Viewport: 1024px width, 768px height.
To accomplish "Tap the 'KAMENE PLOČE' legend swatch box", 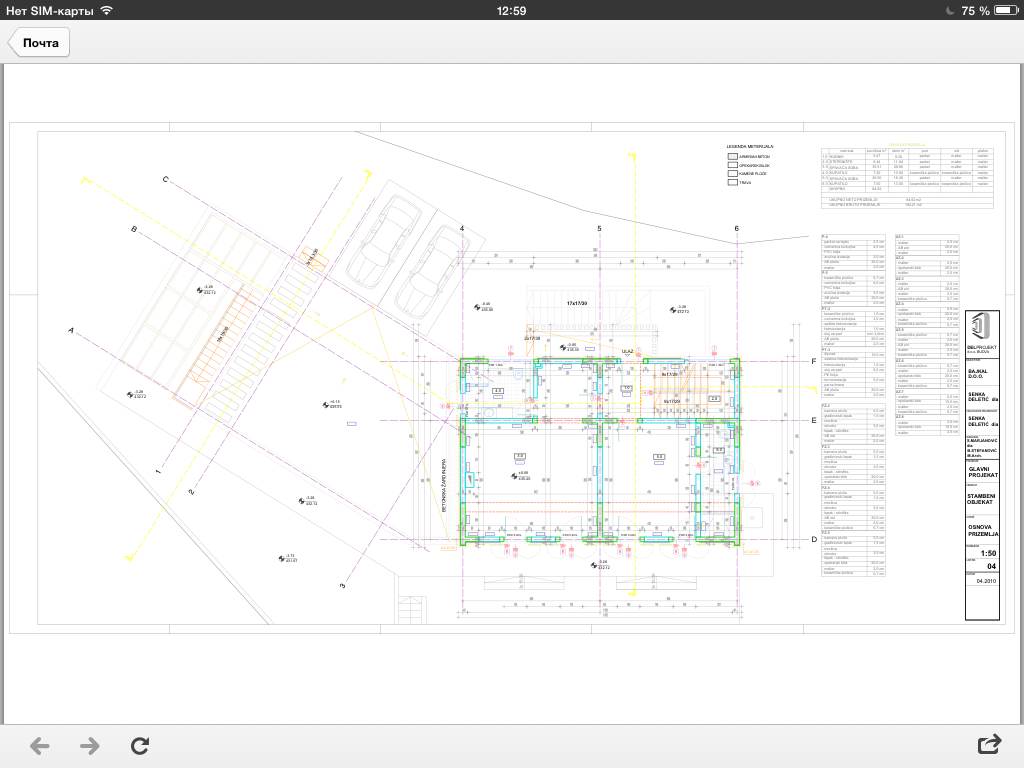I will 733,174.
